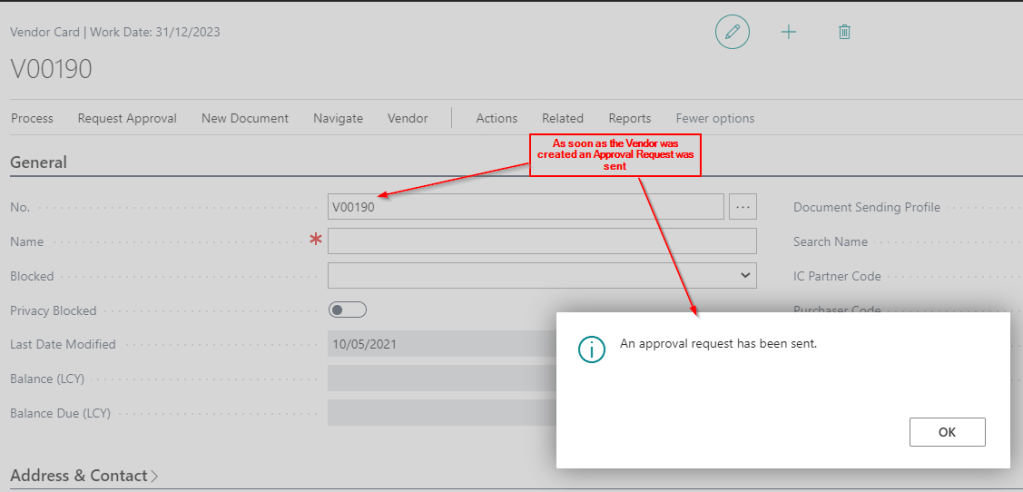Click the trash delete icon

click(x=844, y=32)
